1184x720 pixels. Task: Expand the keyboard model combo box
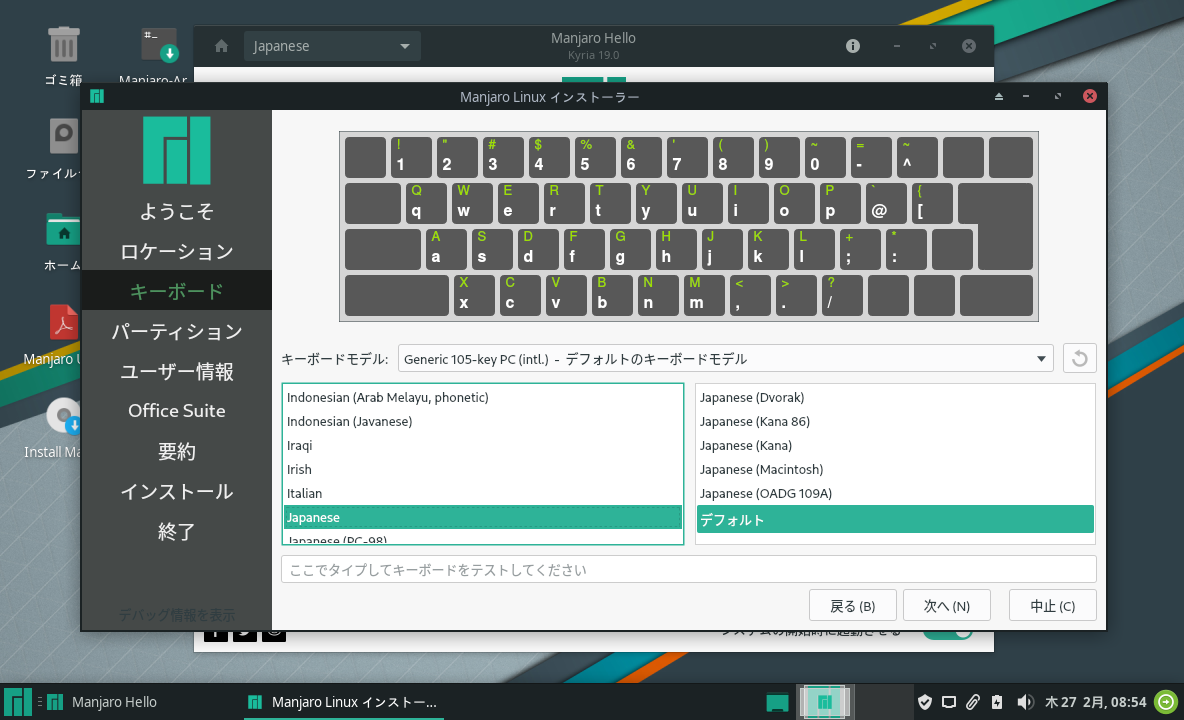(x=725, y=358)
